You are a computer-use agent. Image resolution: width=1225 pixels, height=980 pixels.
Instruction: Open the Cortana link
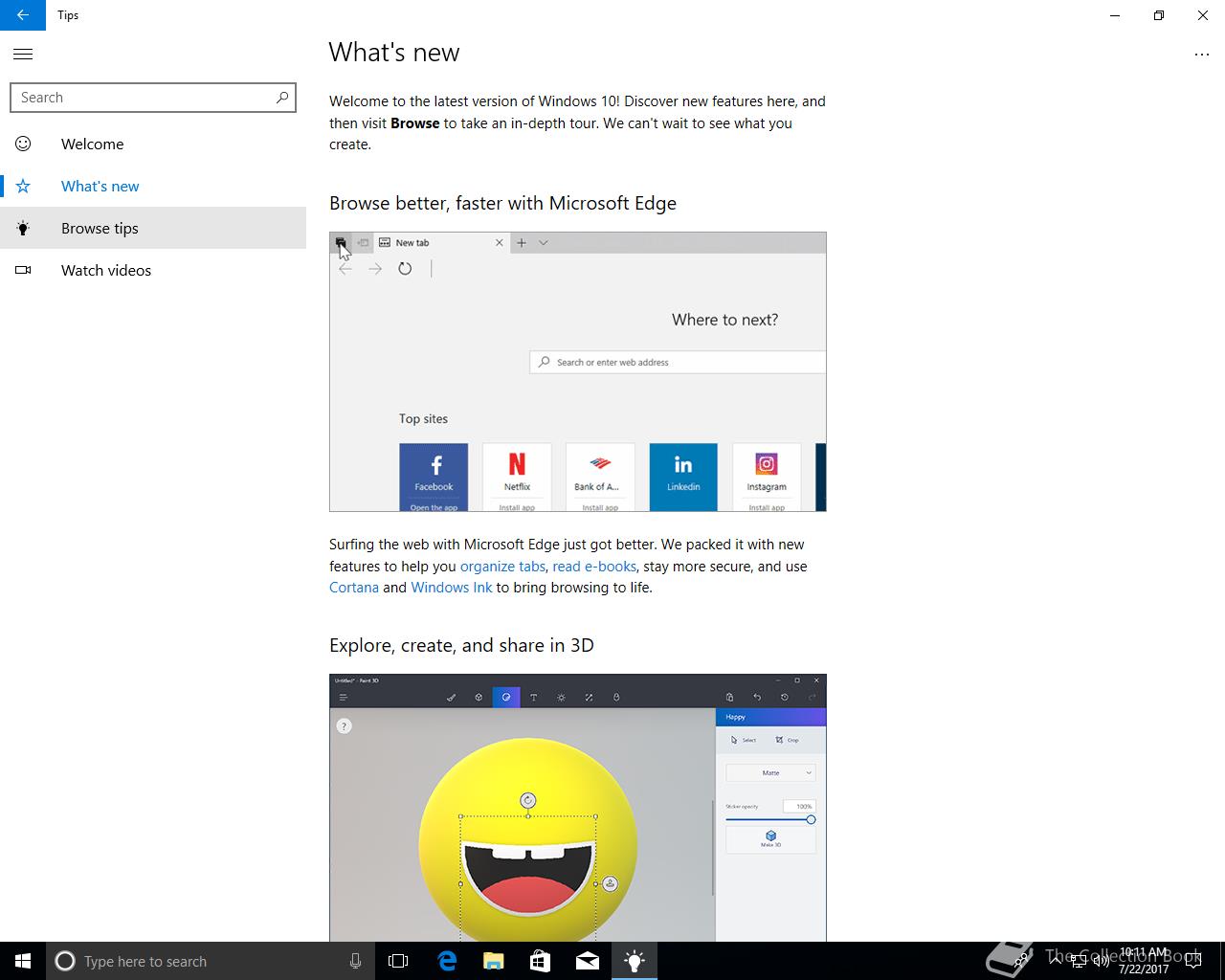(354, 588)
